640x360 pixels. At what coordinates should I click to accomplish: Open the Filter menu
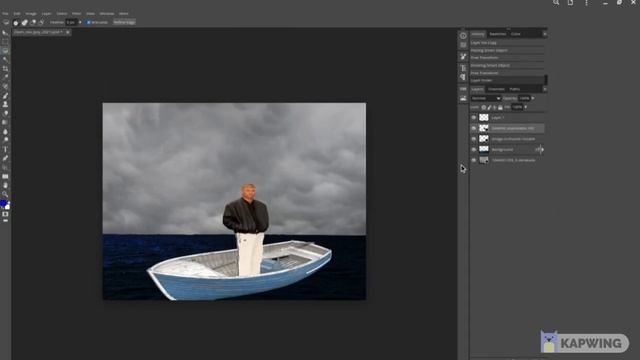click(x=76, y=13)
